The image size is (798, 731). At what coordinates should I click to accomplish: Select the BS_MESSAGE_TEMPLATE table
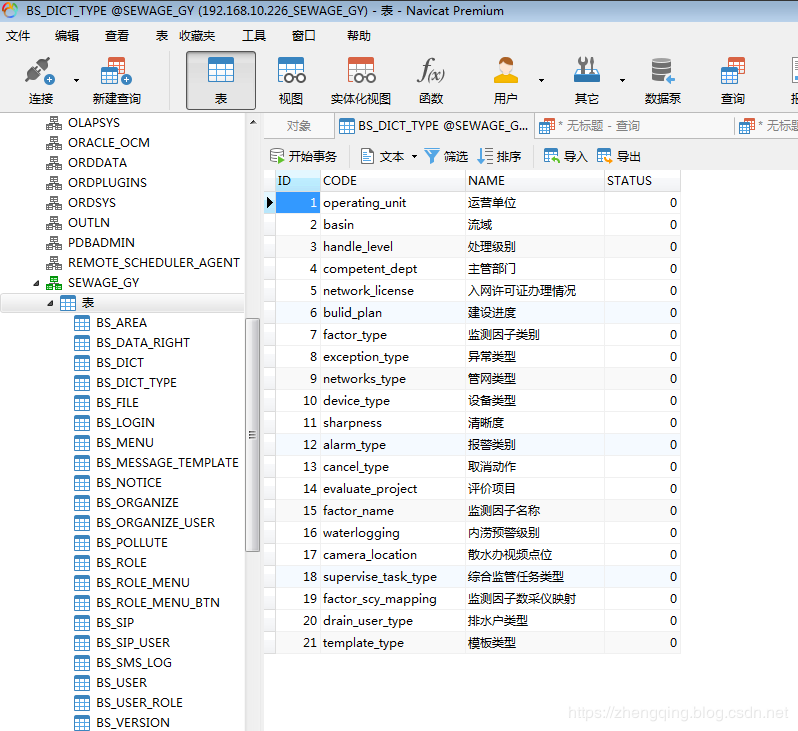click(167, 463)
